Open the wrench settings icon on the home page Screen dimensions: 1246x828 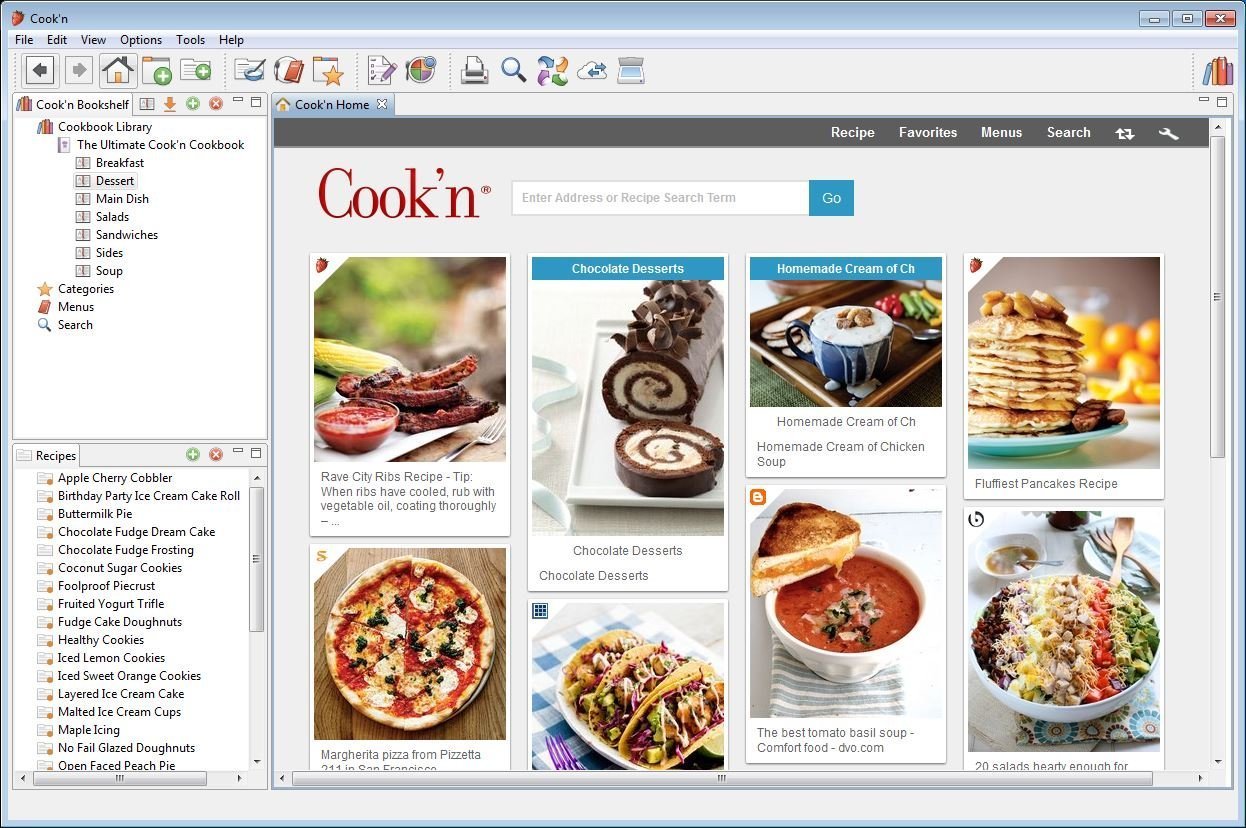click(x=1168, y=133)
